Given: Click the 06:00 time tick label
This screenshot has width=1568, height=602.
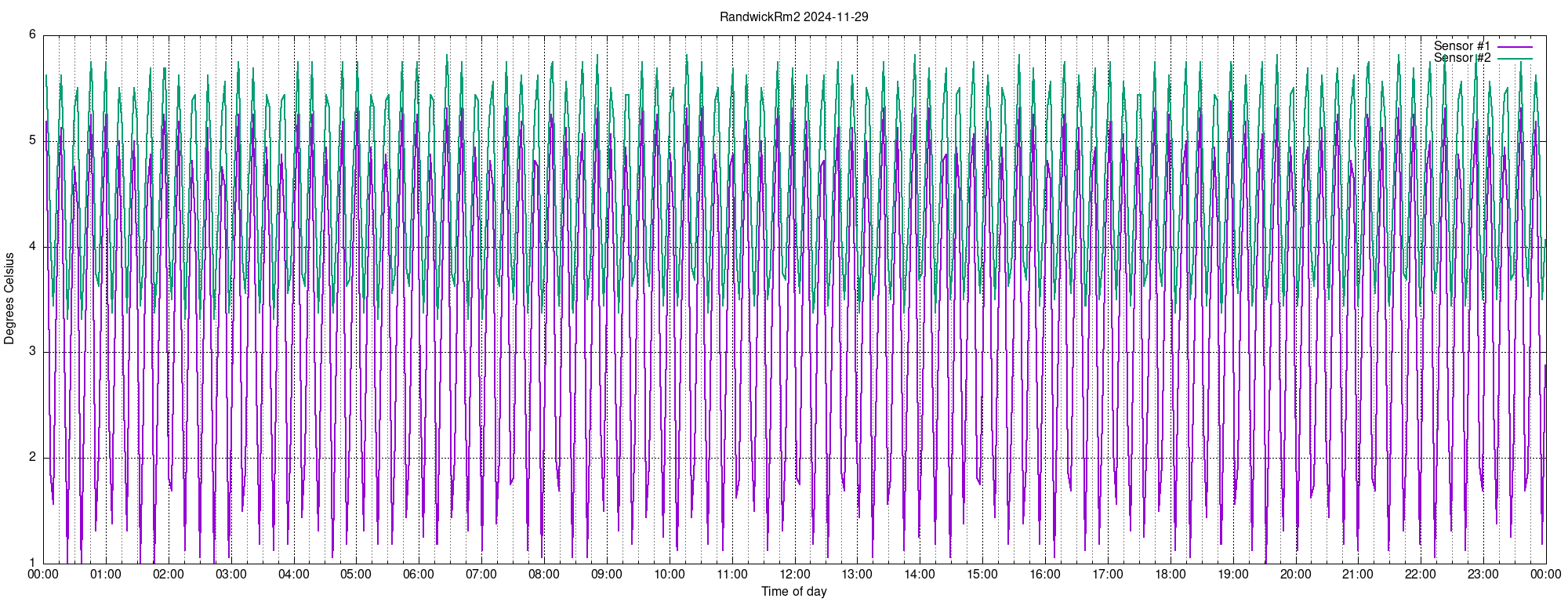Looking at the screenshot, I should (419, 574).
